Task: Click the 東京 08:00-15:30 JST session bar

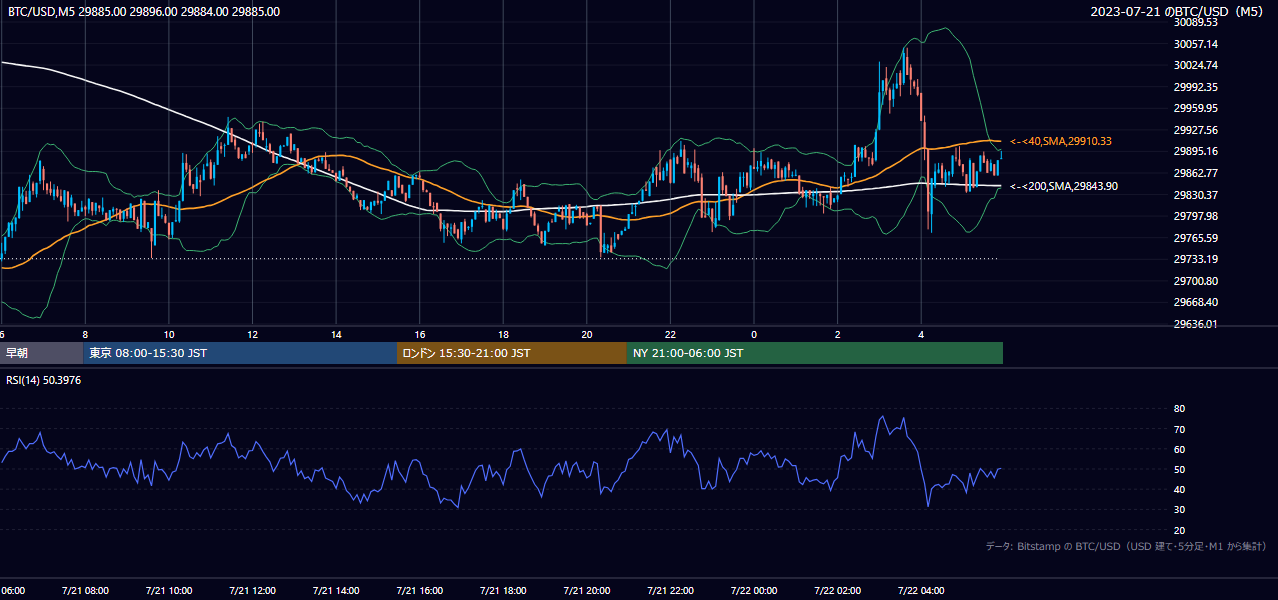Action: click(240, 353)
